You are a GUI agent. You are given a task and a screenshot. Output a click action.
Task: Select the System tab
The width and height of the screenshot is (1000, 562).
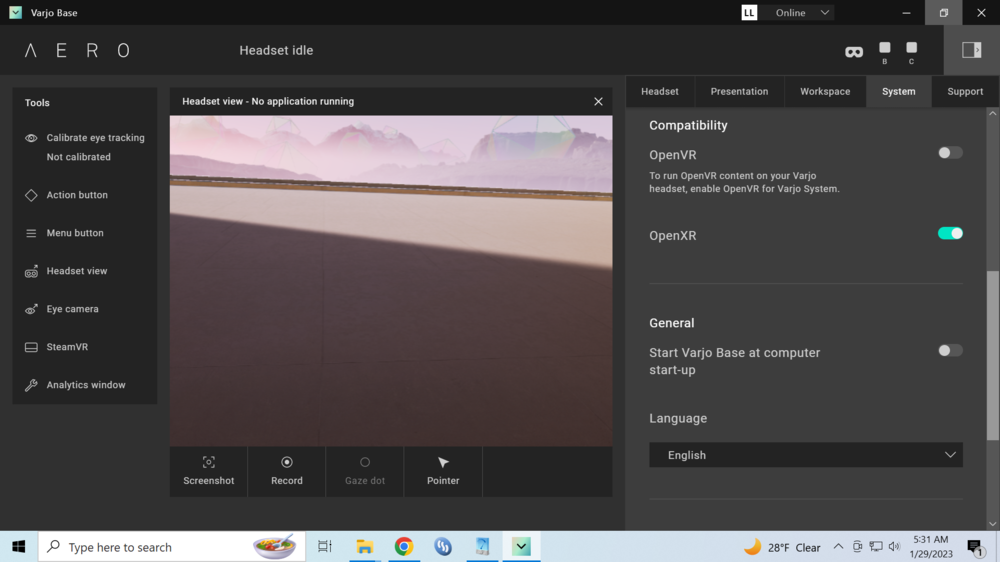click(x=898, y=91)
